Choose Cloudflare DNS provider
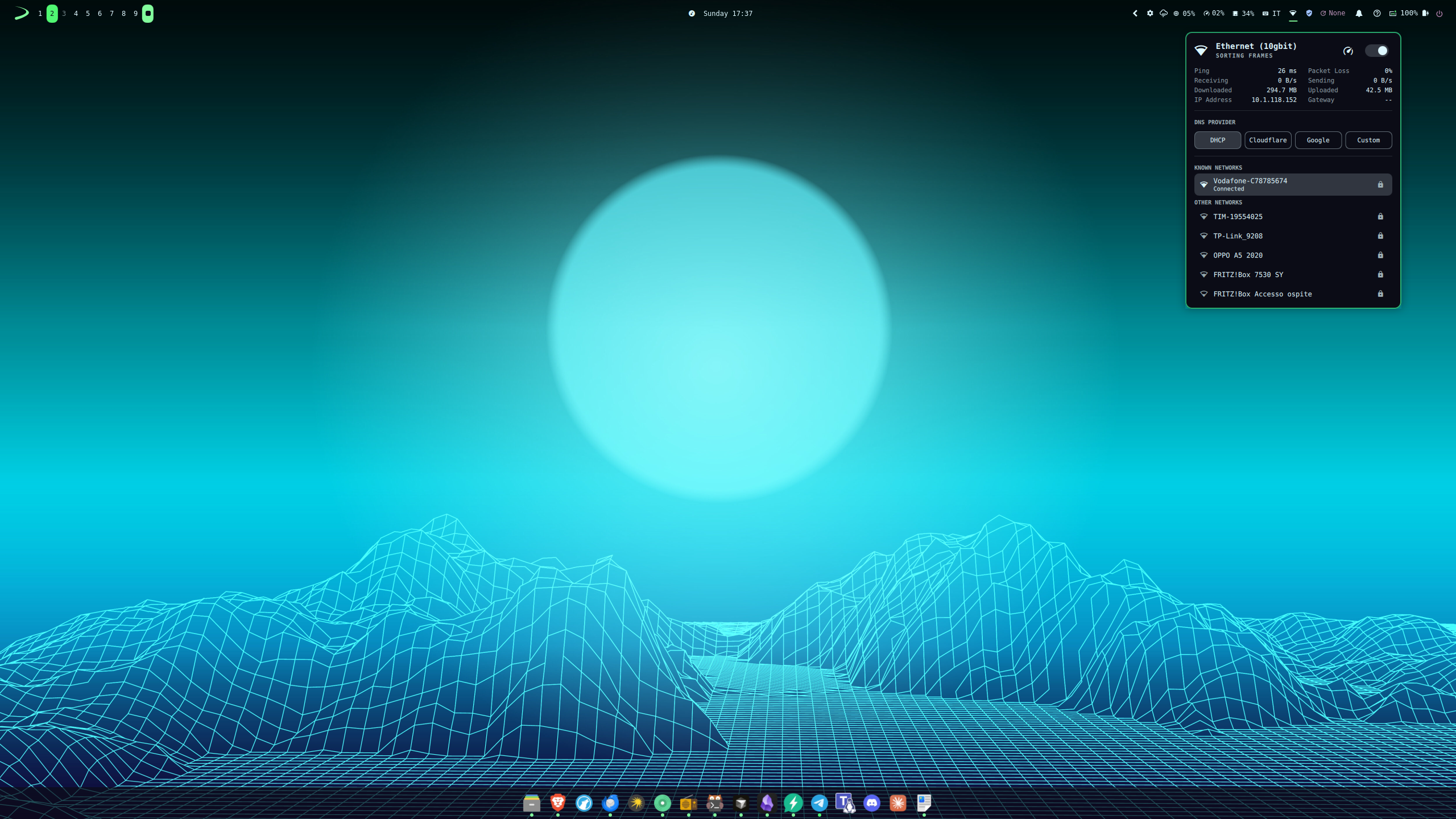Image resolution: width=1456 pixels, height=819 pixels. click(1268, 140)
